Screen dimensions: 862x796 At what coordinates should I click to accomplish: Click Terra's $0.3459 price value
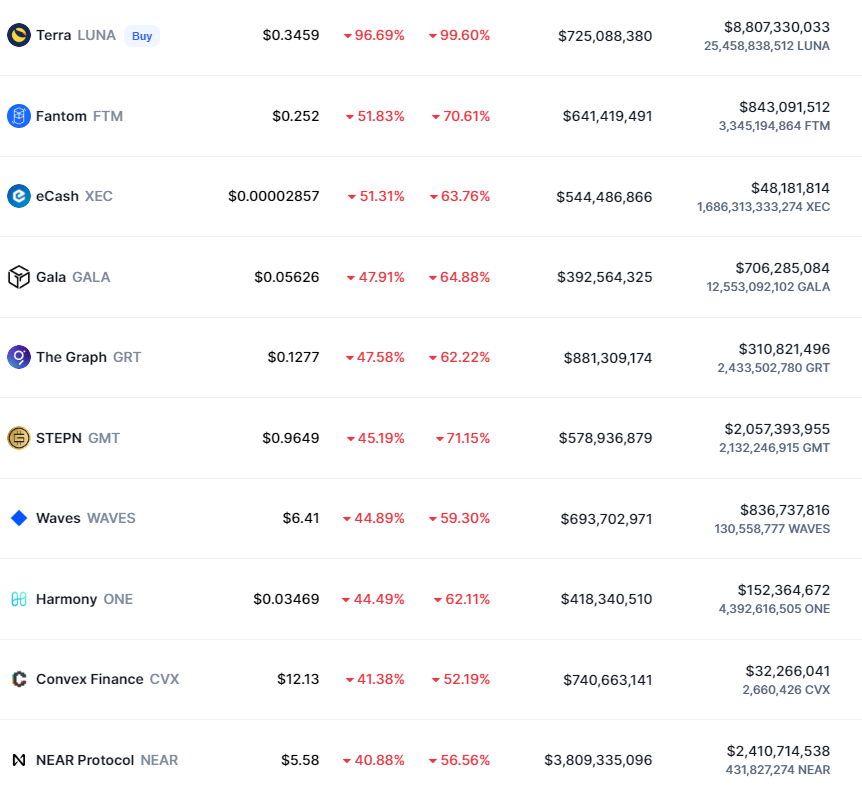(291, 35)
